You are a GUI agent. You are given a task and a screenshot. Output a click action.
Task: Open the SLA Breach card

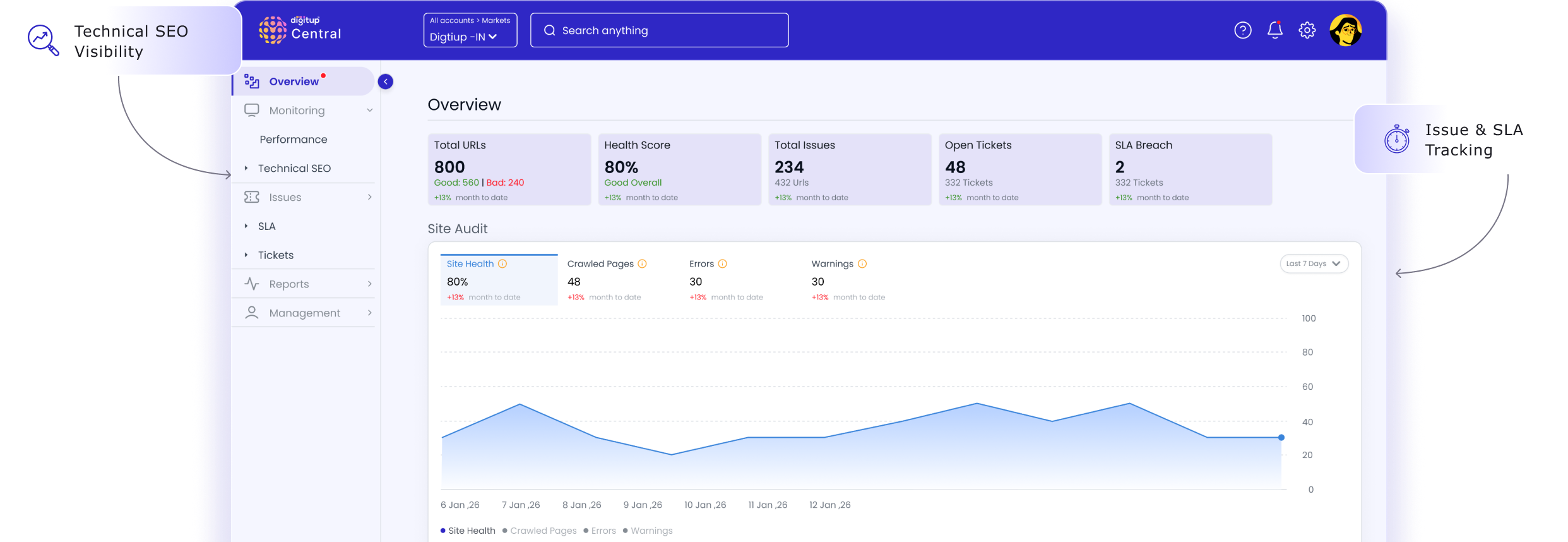[x=1191, y=169]
